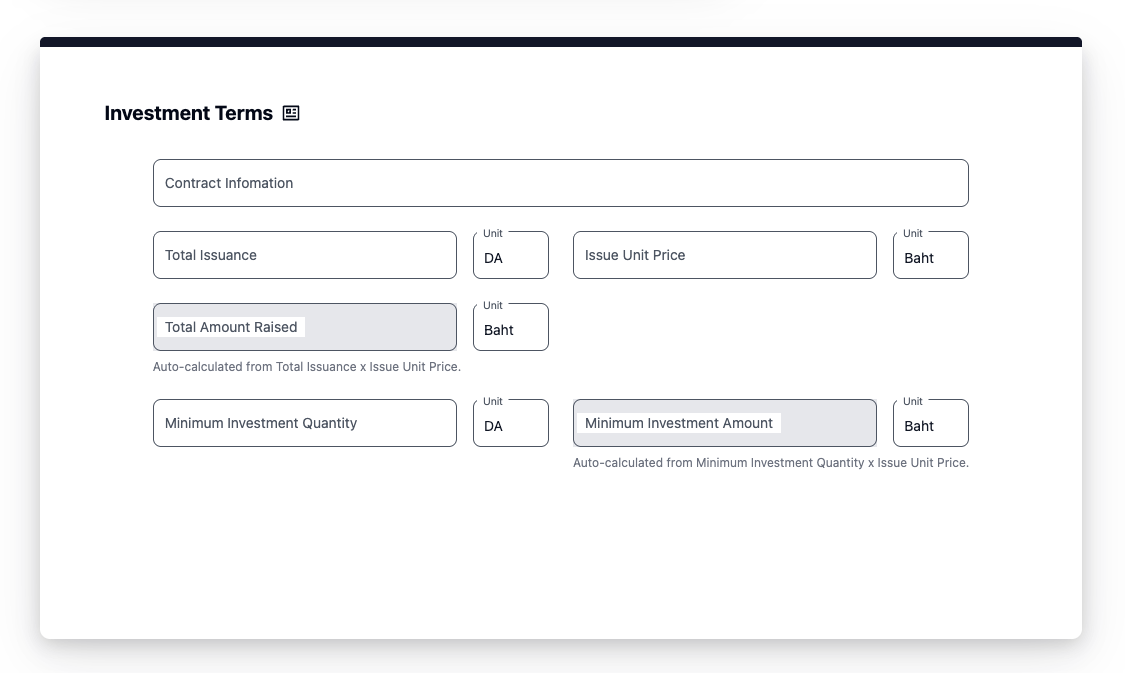Click the grayed Minimum Investment Amount field

pyautogui.click(x=724, y=423)
